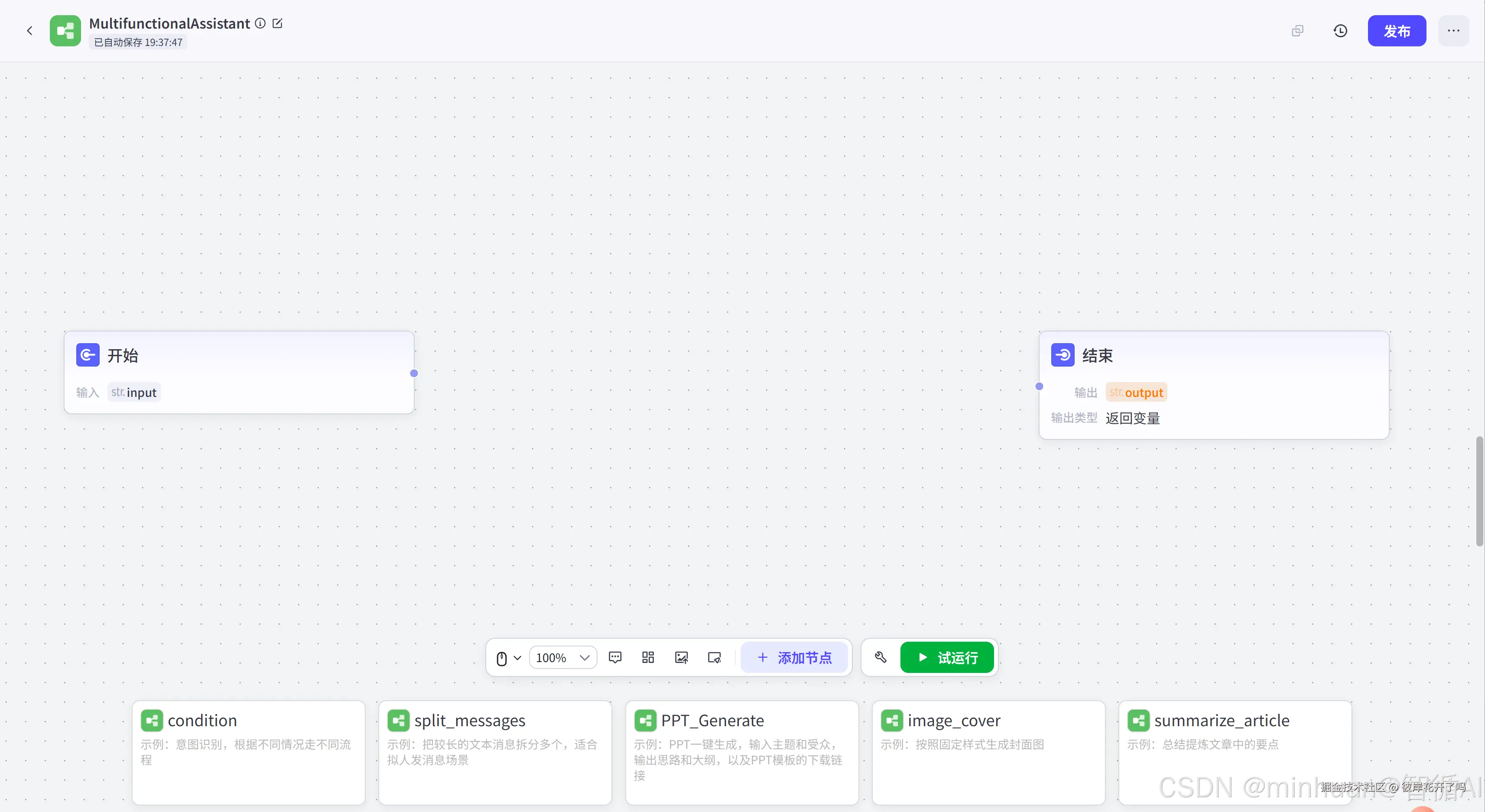Click the back arrow in header
Image resolution: width=1485 pixels, height=812 pixels.
[30, 30]
